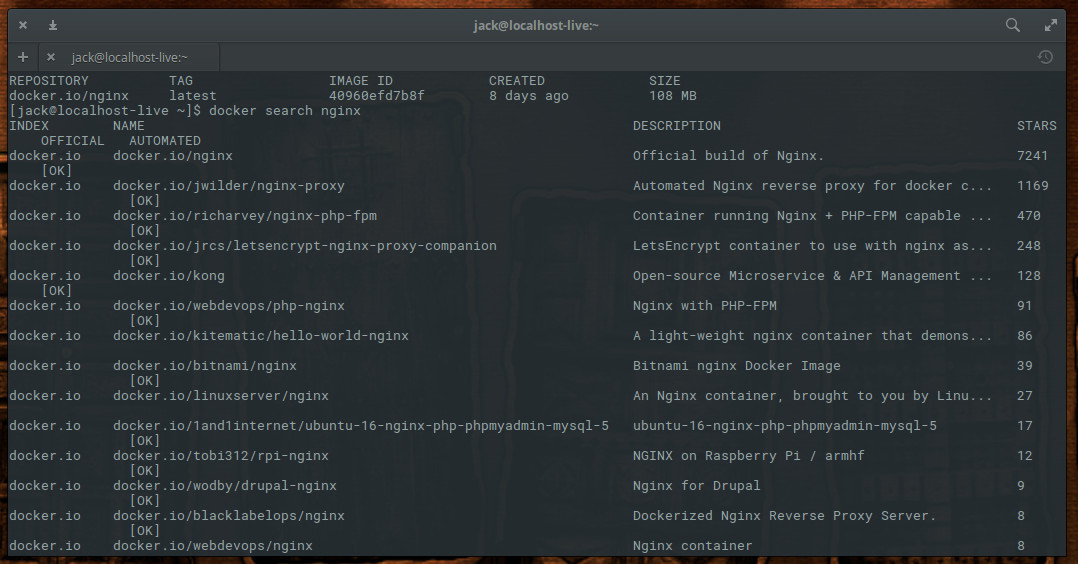The image size is (1078, 564).
Task: Close the terminal window
Action: [x=23, y=25]
